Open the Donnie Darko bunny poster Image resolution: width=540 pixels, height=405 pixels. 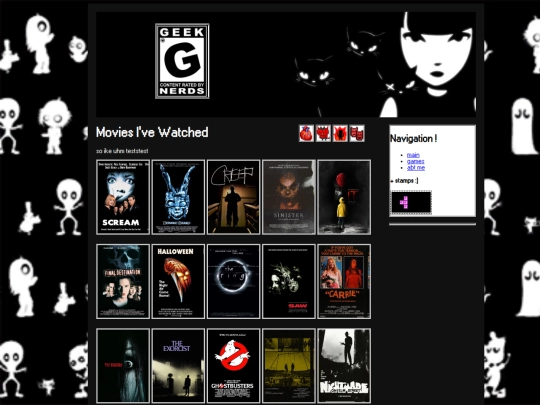(x=178, y=197)
